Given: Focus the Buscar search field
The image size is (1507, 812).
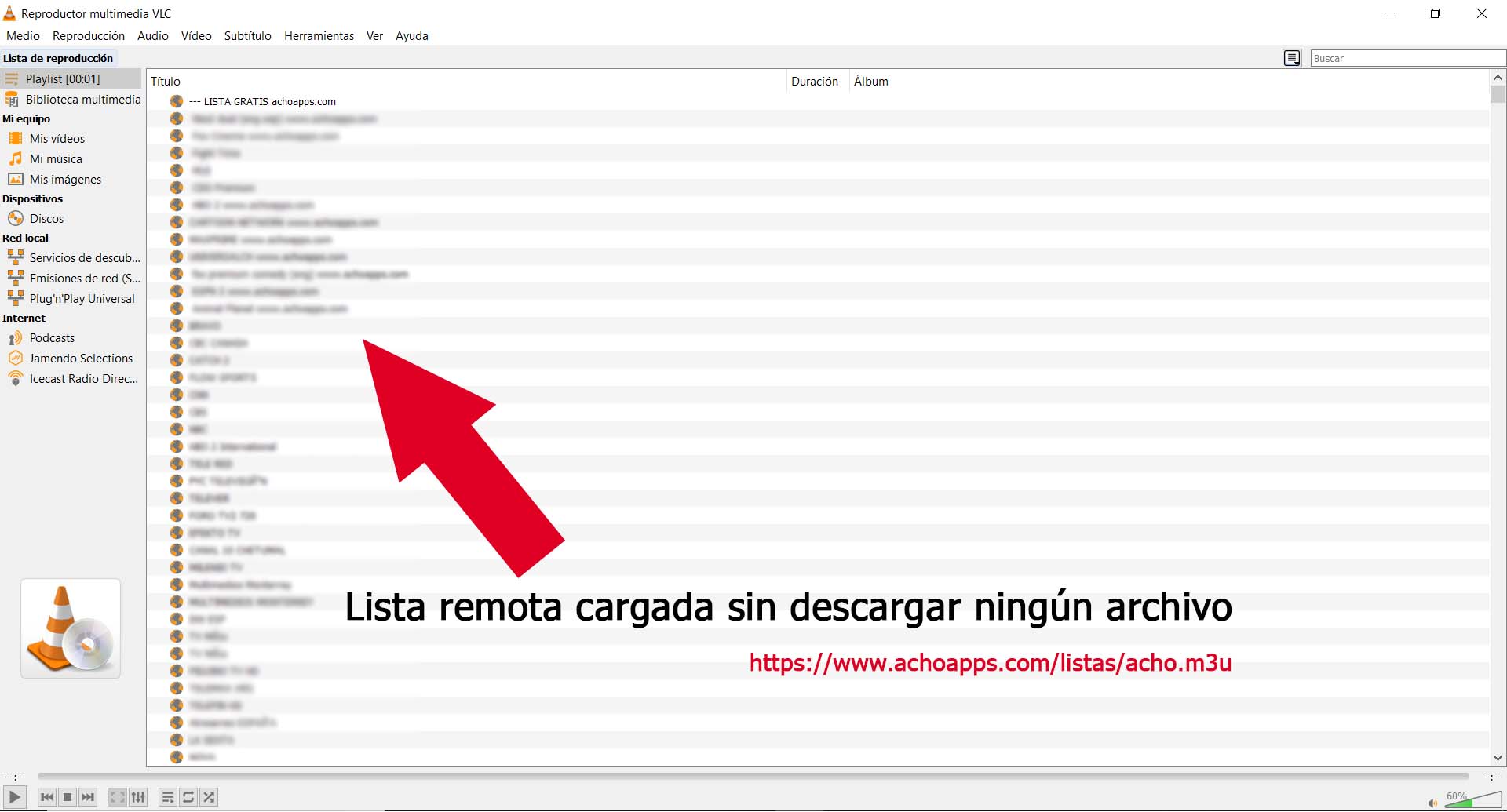Looking at the screenshot, I should (x=1408, y=58).
